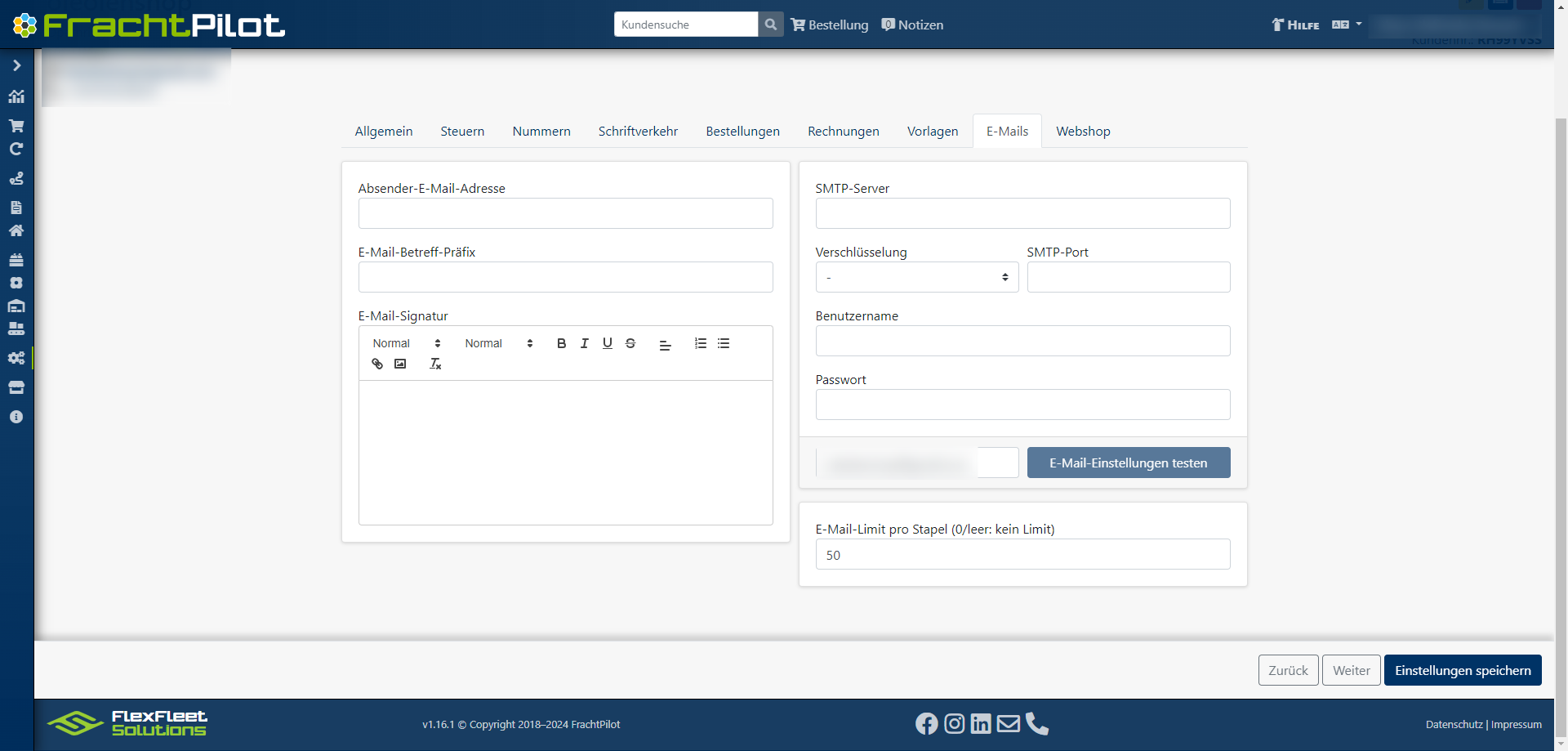Open Bestellung in the top bar
This screenshot has width=1568, height=751.
pos(830,25)
